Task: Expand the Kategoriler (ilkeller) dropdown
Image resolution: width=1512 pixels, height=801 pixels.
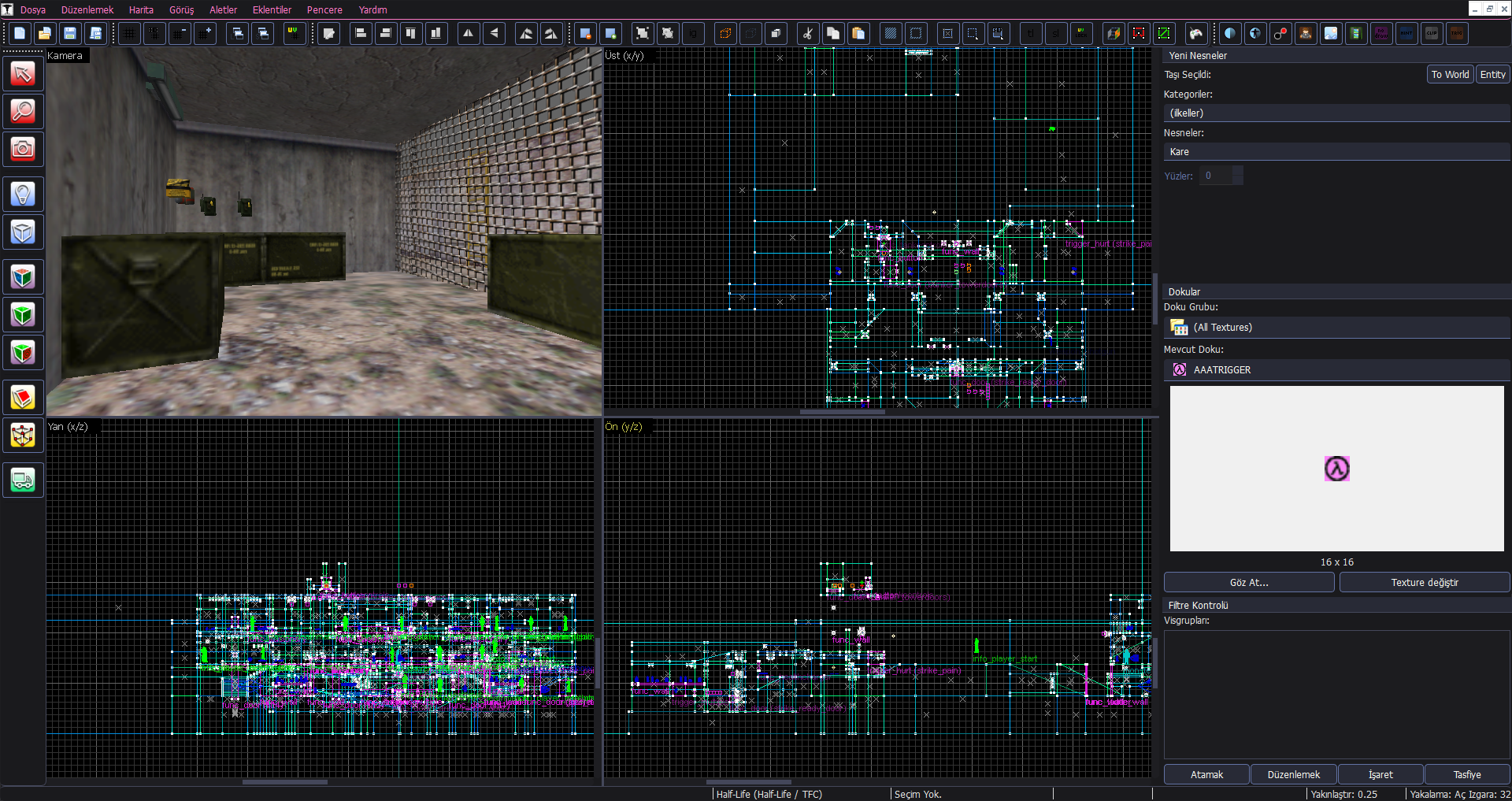Action: click(1336, 113)
